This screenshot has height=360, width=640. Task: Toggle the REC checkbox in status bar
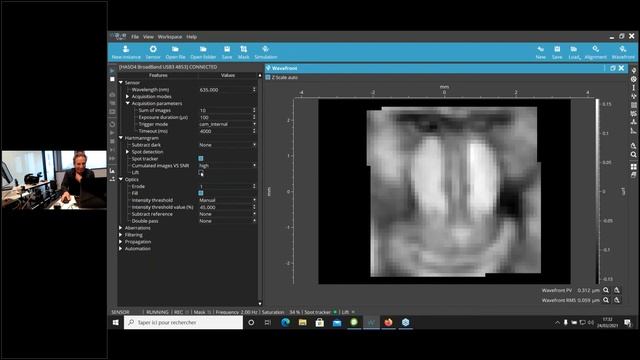coord(187,312)
